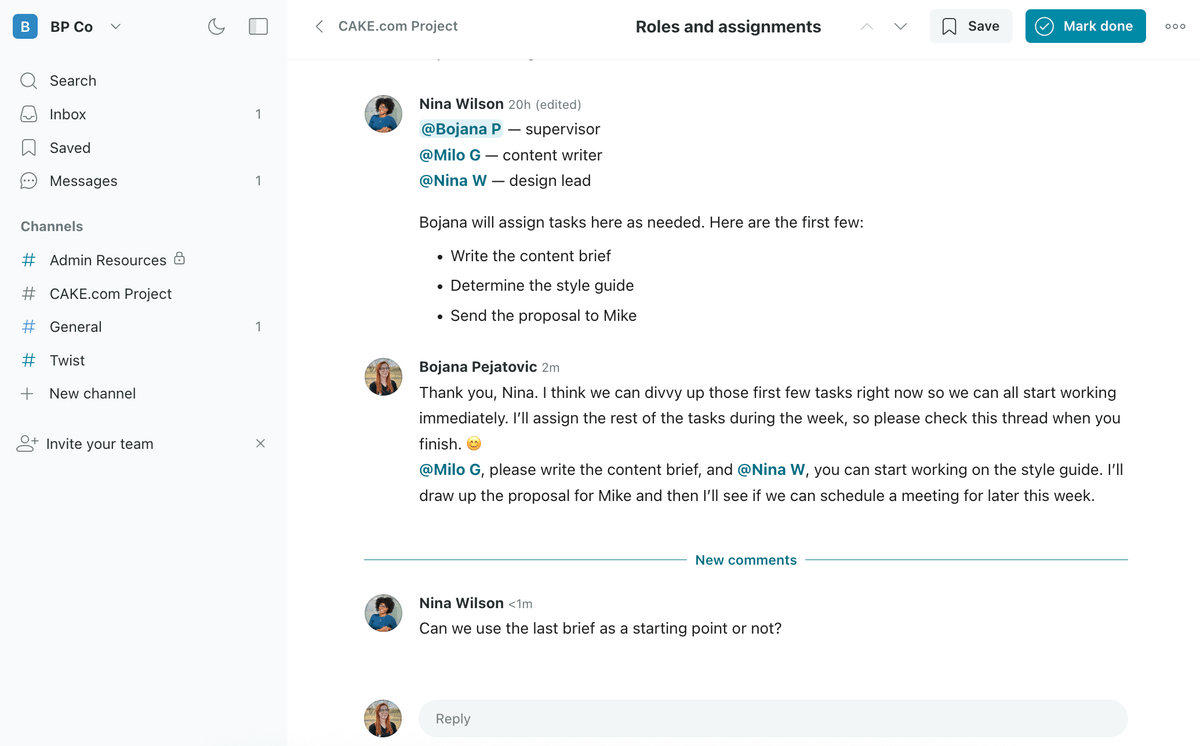Open the Inbox
The height and width of the screenshot is (746, 1200).
point(68,114)
